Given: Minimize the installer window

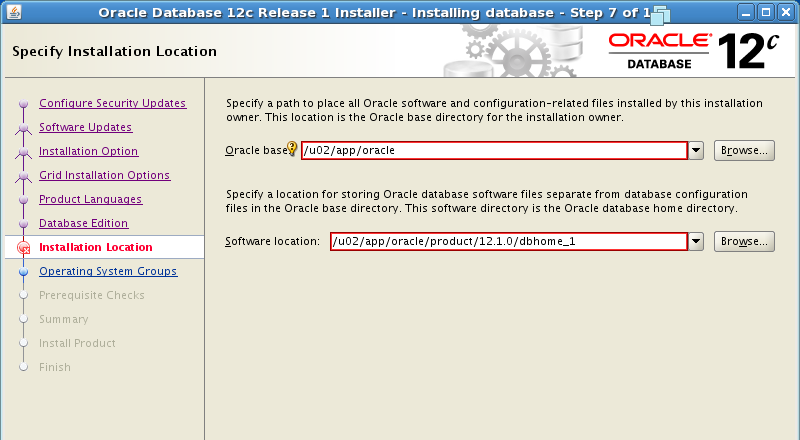Looking at the screenshot, I should [x=746, y=12].
